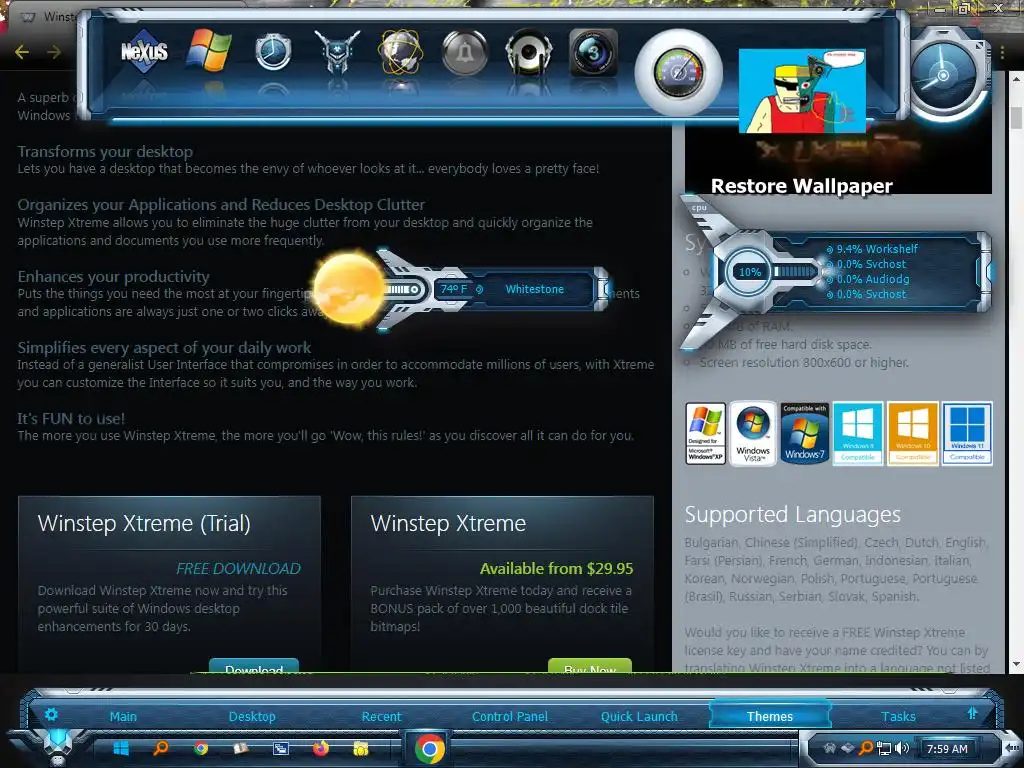Click the blue Windows 8 compatible badge
This screenshot has width=1024, height=768.
(x=857, y=434)
